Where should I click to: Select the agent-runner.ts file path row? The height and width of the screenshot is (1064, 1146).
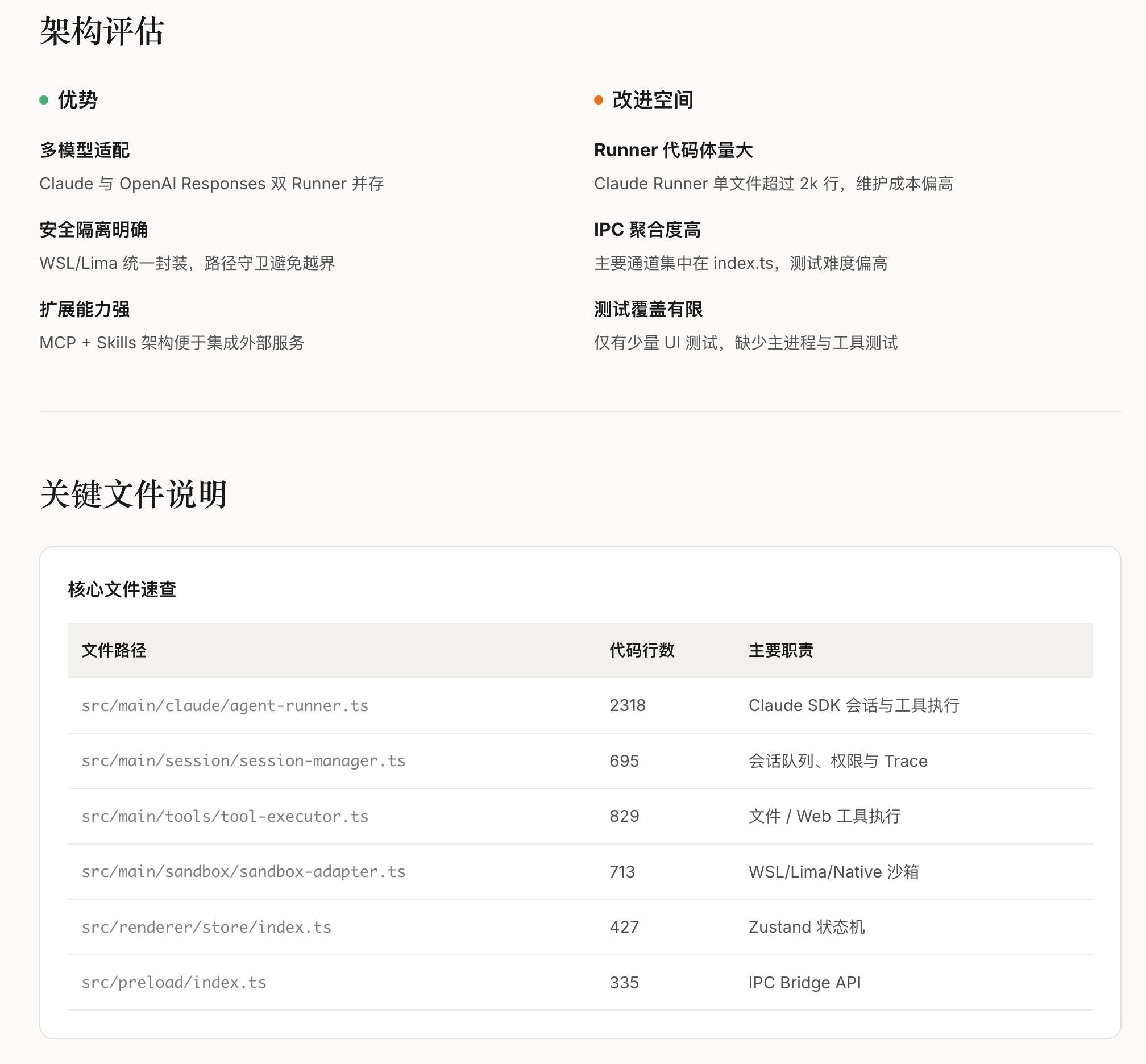(x=225, y=705)
